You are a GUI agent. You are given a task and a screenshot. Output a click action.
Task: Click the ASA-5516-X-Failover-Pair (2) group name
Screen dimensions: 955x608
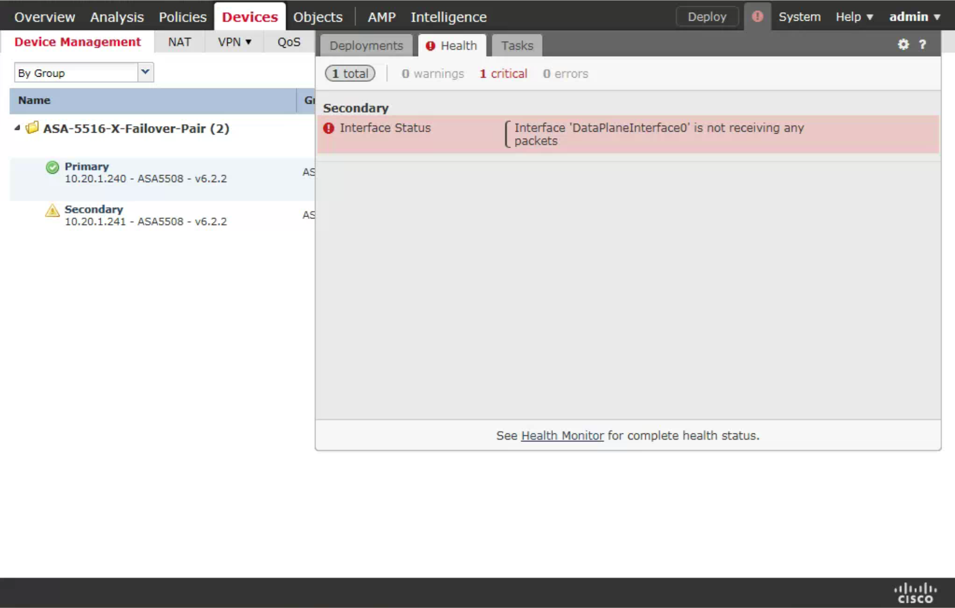[x=136, y=129]
